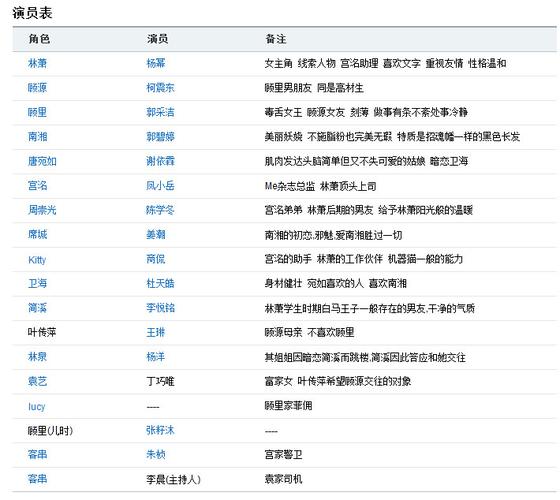
Task: Click 客串 link in the 李晨 row
Action: coord(38,479)
